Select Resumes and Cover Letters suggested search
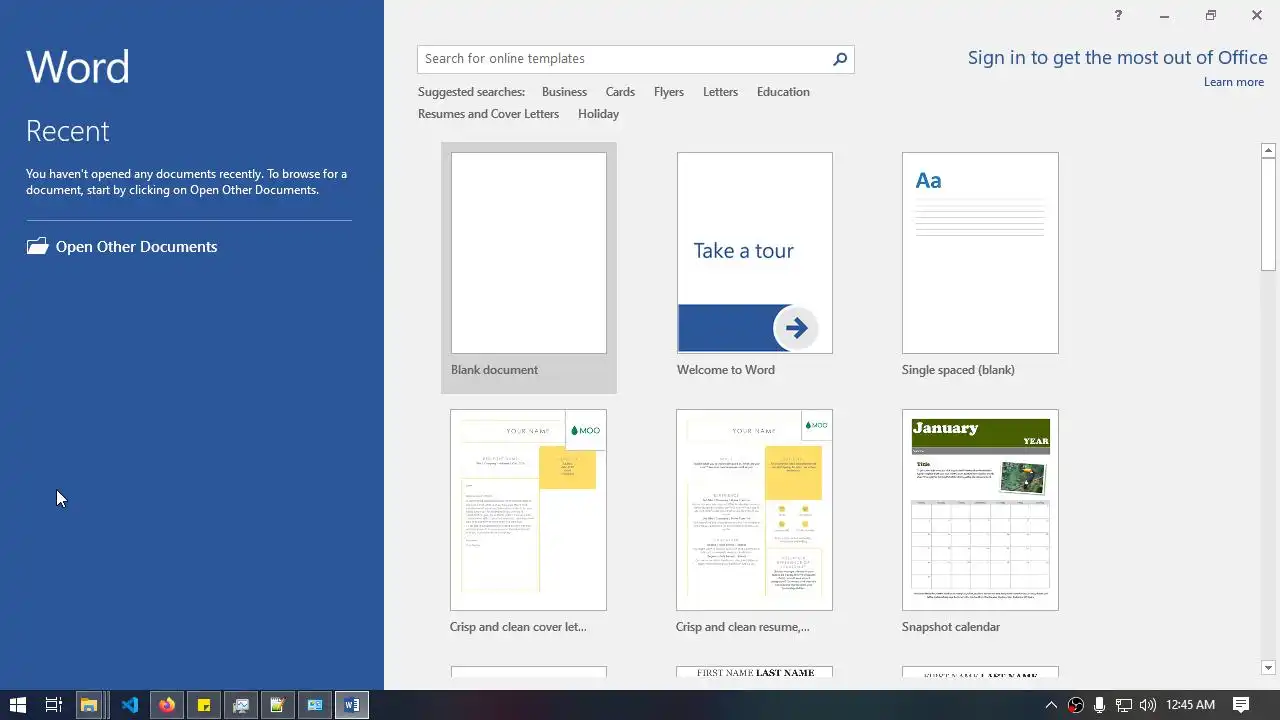This screenshot has height=720, width=1280. 488,114
